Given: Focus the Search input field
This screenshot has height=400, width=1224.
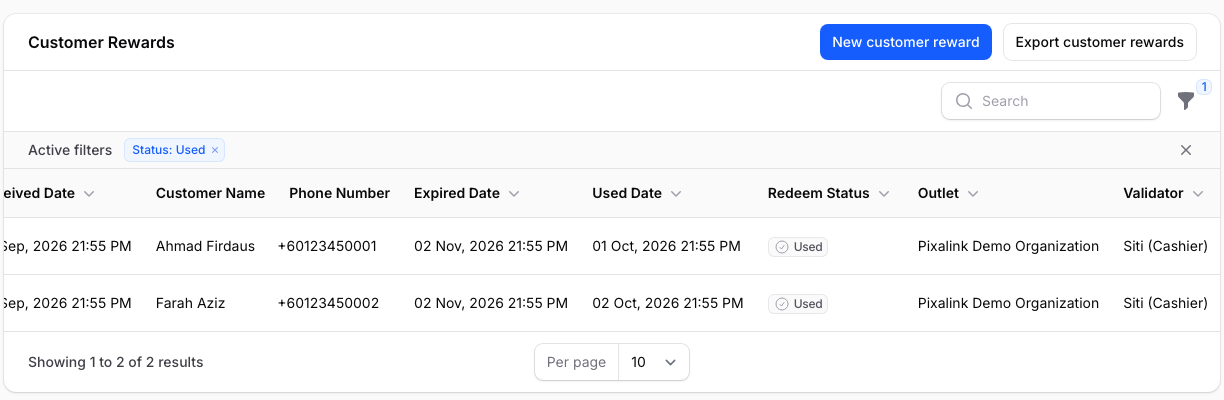Looking at the screenshot, I should [x=1051, y=101].
